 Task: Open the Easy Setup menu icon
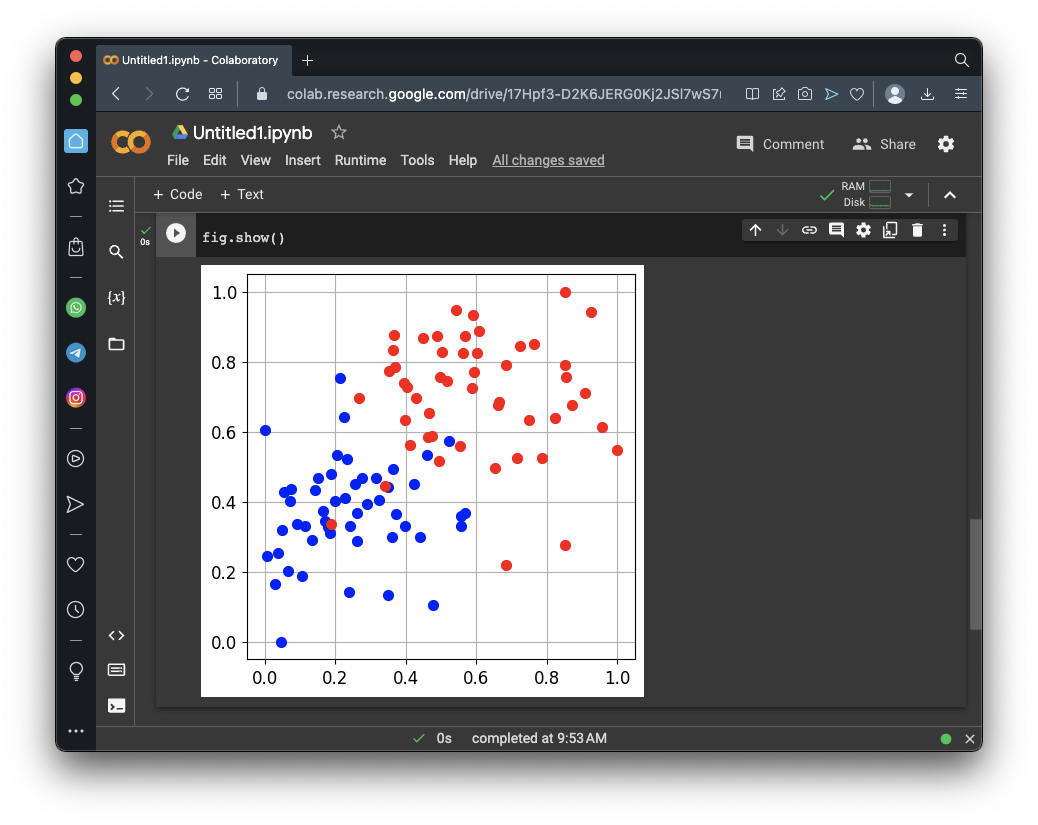(961, 94)
